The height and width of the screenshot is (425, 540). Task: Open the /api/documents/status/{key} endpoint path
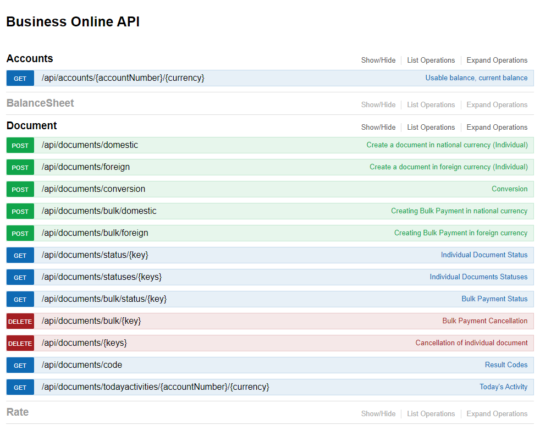point(95,255)
